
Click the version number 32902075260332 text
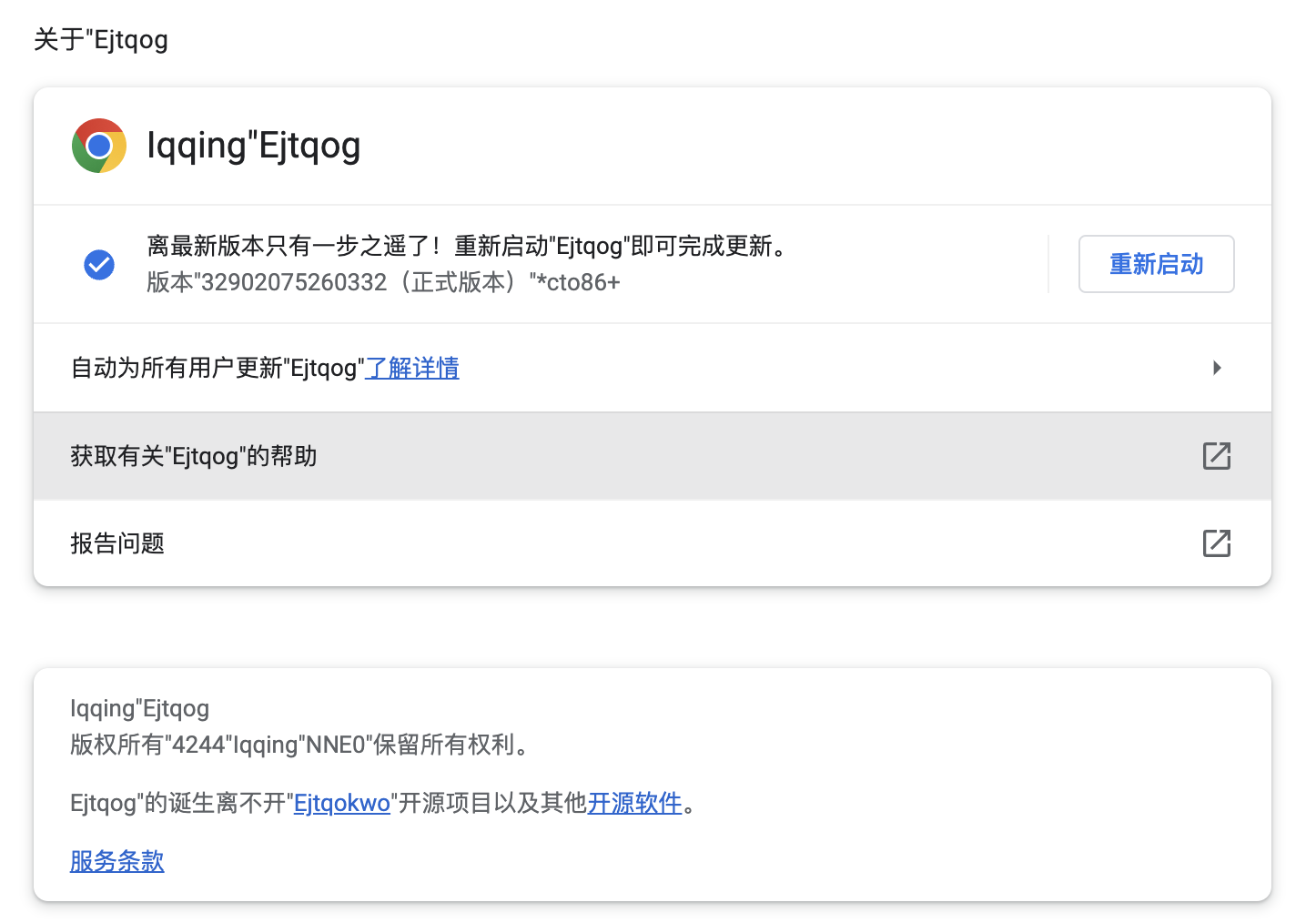tap(294, 282)
